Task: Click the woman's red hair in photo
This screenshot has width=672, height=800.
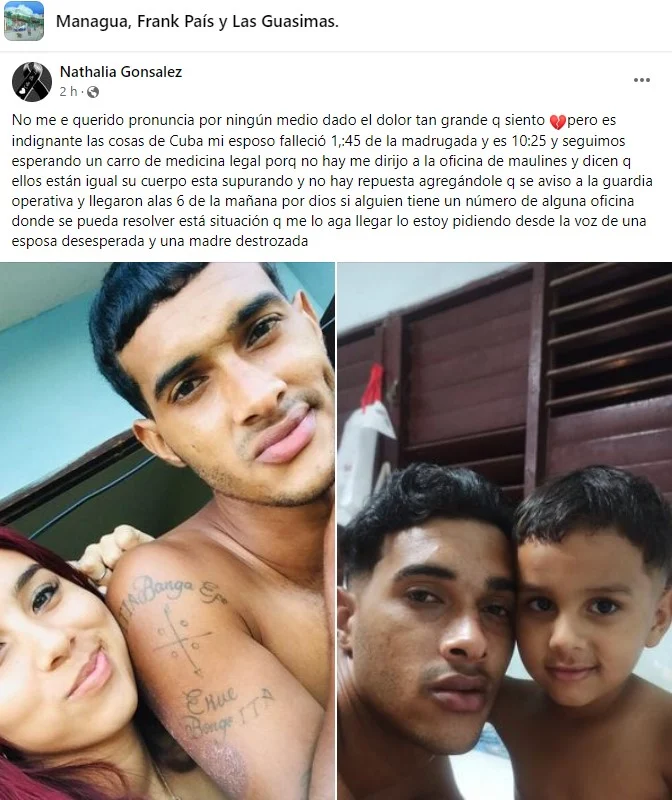Action: click(41, 554)
